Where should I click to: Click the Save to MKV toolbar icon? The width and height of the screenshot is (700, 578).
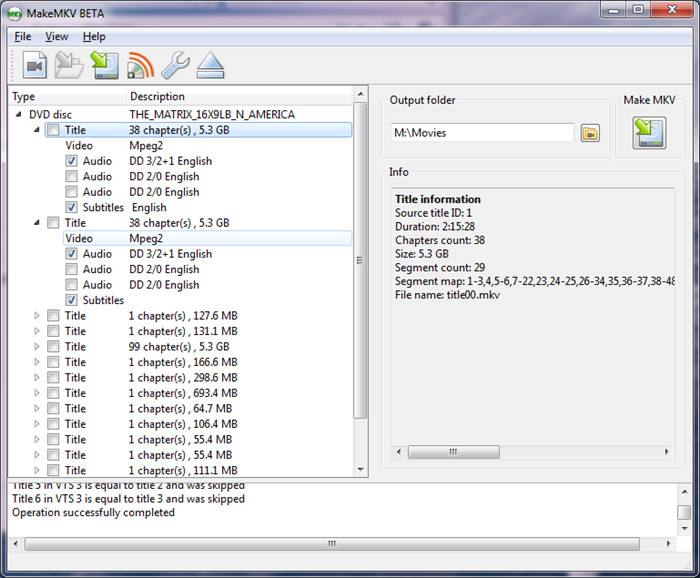104,66
